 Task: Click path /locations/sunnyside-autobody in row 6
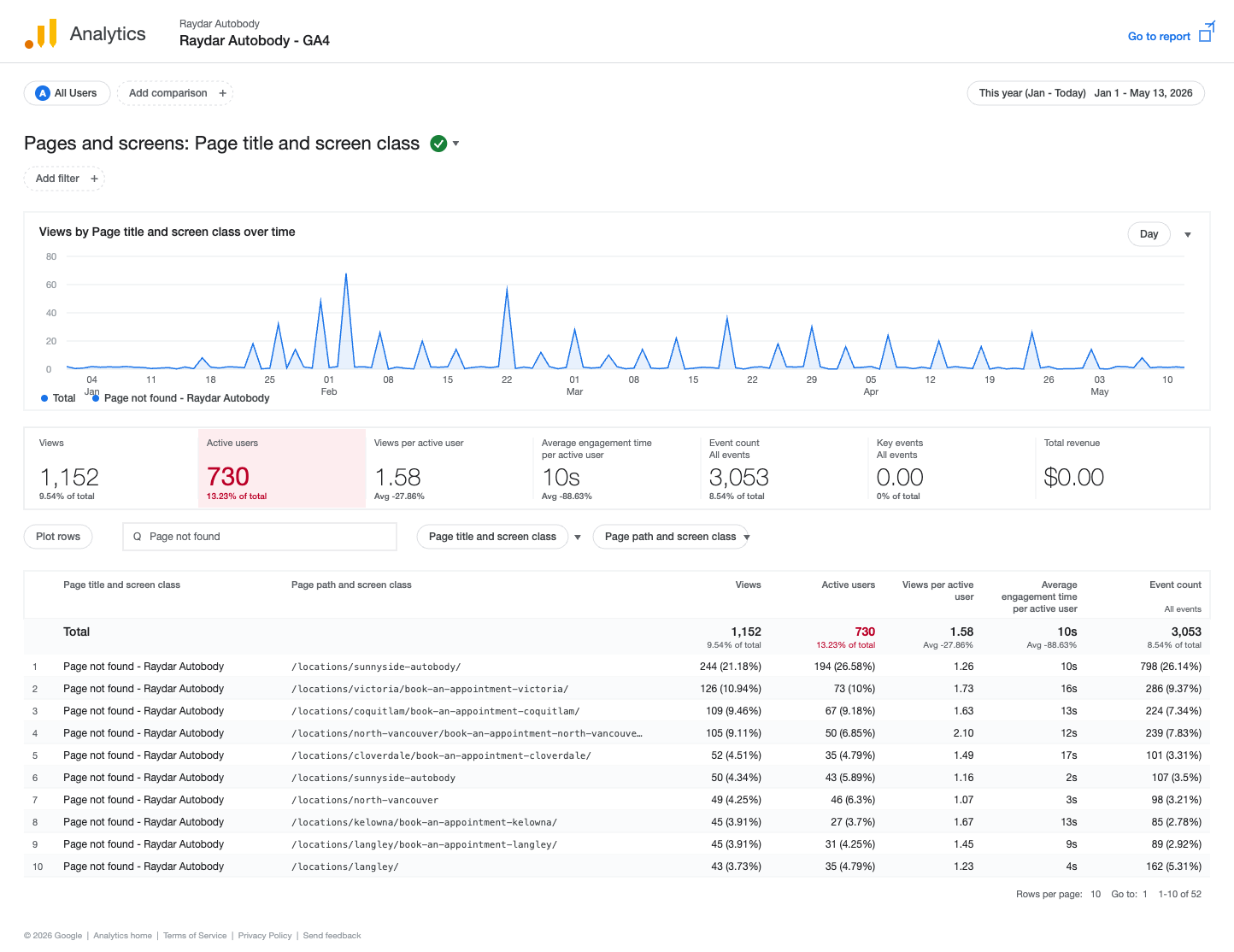pyautogui.click(x=373, y=778)
